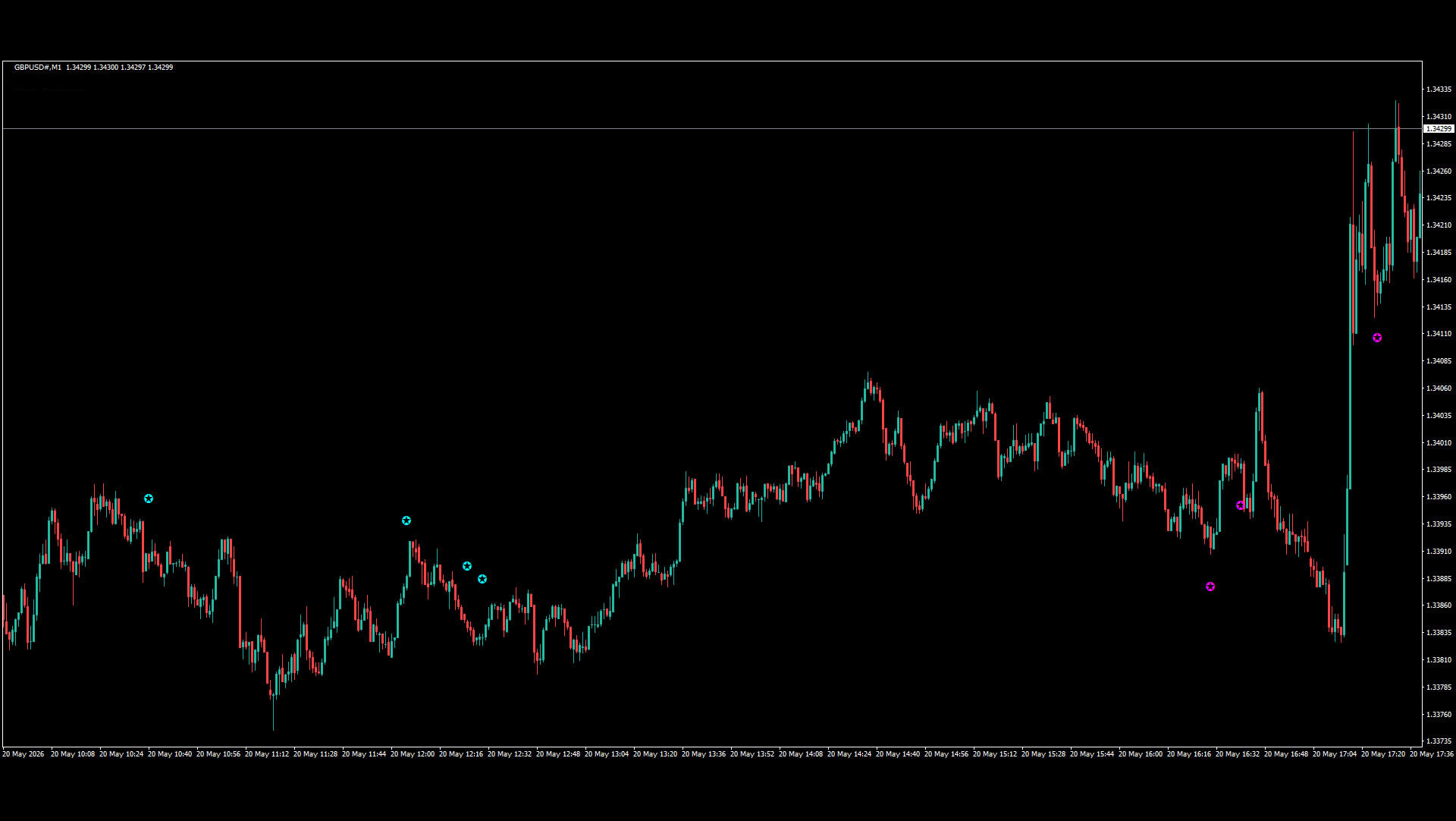Select the cyan star marker near the 1.33885 level
Image resolution: width=1456 pixels, height=821 pixels.
click(x=482, y=579)
